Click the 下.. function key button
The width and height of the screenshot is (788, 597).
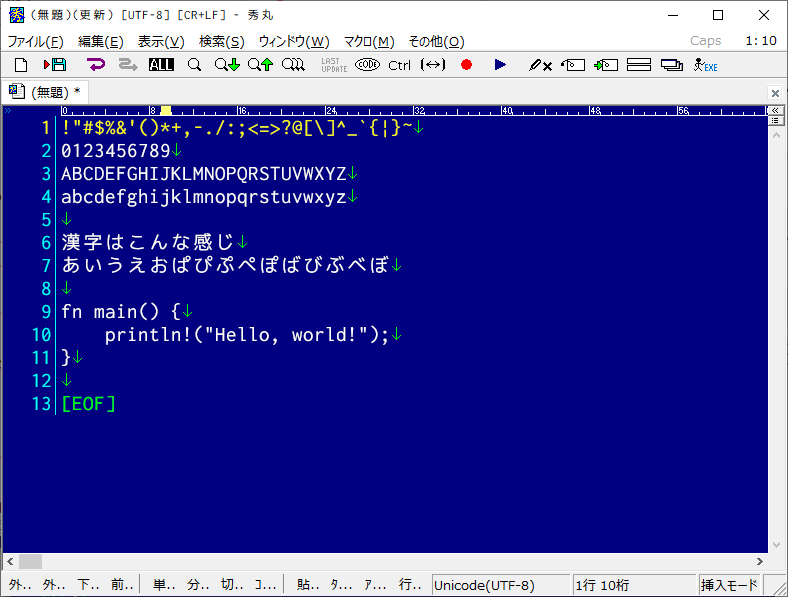(88, 584)
